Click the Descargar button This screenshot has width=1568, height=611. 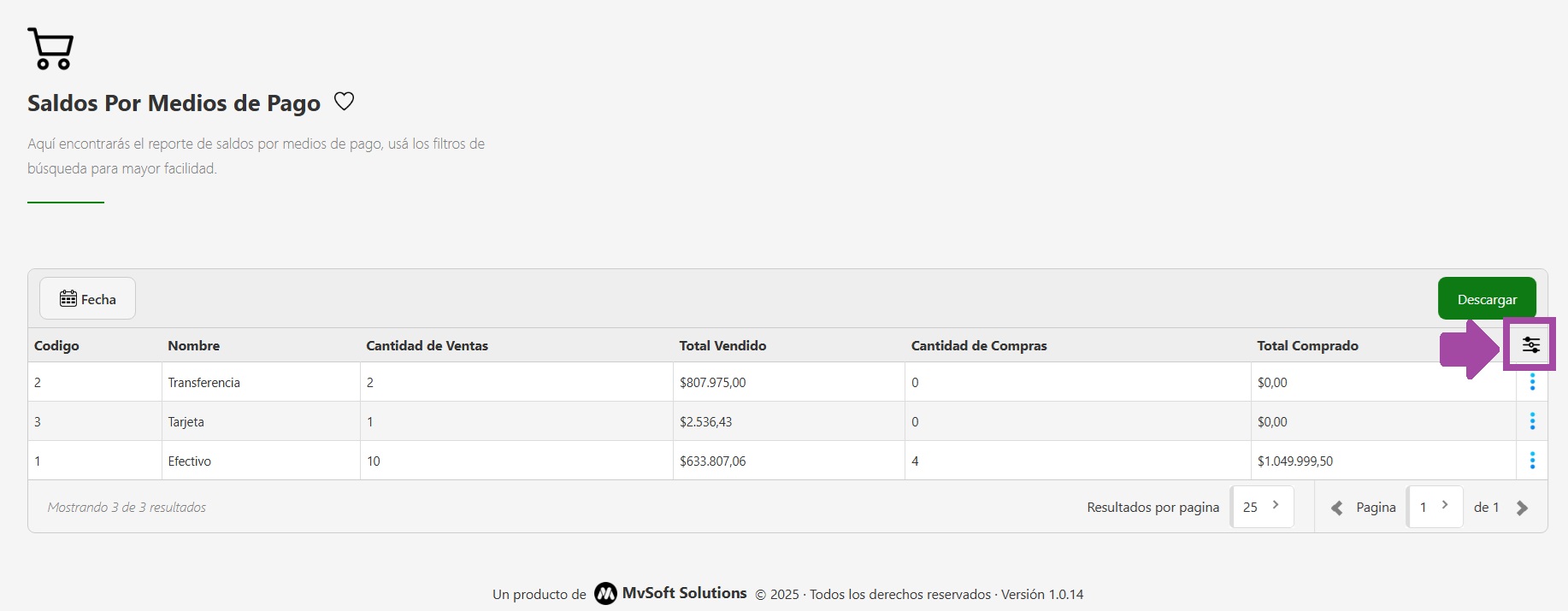click(1486, 299)
